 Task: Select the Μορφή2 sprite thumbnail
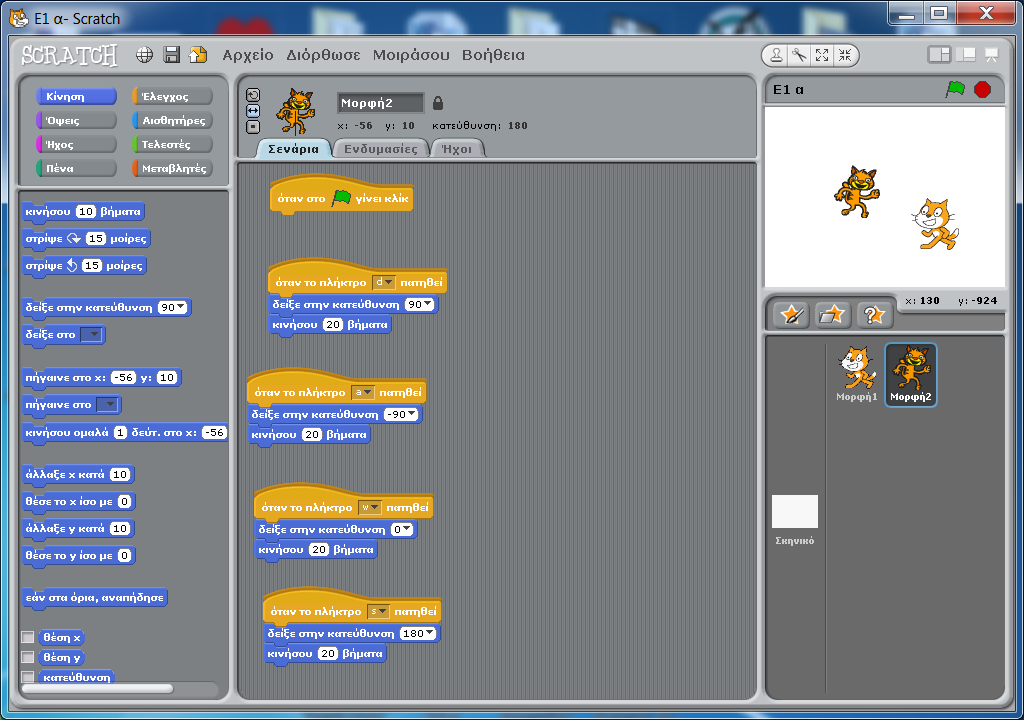point(911,374)
